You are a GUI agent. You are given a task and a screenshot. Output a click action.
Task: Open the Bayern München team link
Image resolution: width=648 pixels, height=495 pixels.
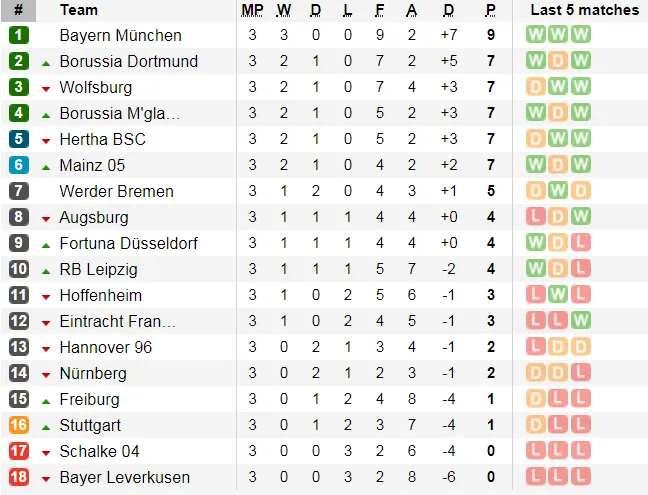pos(120,35)
